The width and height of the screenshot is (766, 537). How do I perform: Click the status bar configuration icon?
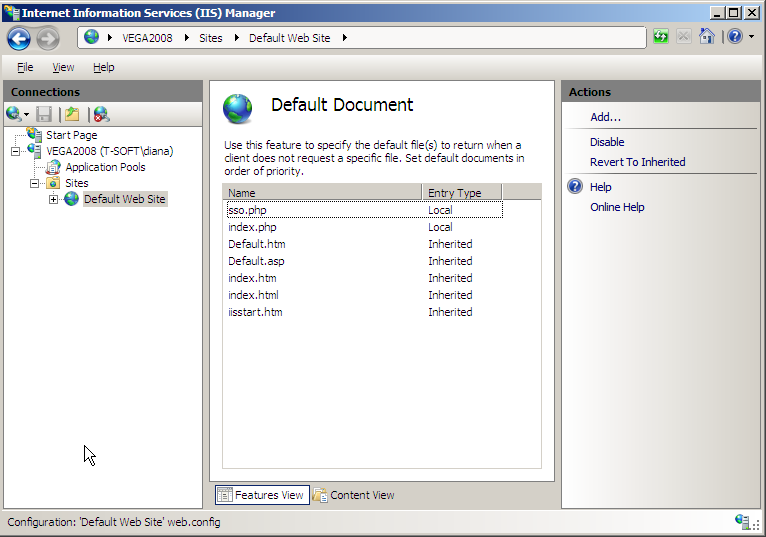pos(743,522)
